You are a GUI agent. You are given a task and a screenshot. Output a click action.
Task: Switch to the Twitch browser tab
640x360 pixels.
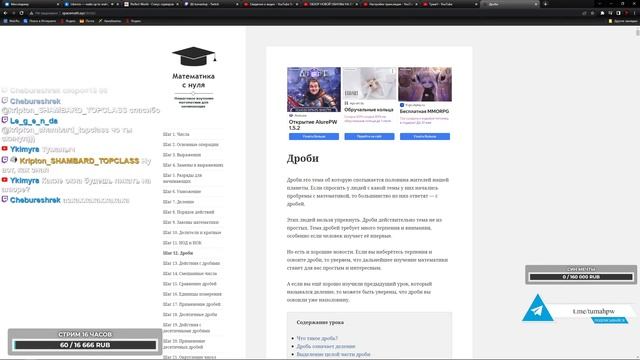click(x=210, y=4)
